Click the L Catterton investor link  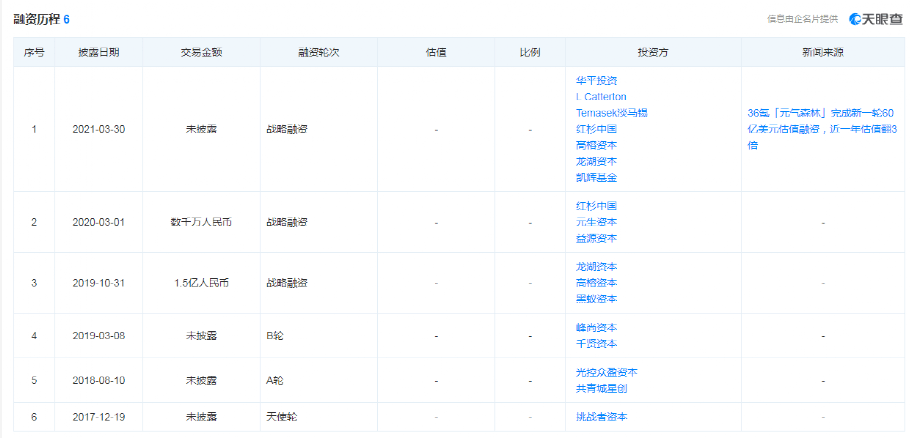click(x=600, y=96)
